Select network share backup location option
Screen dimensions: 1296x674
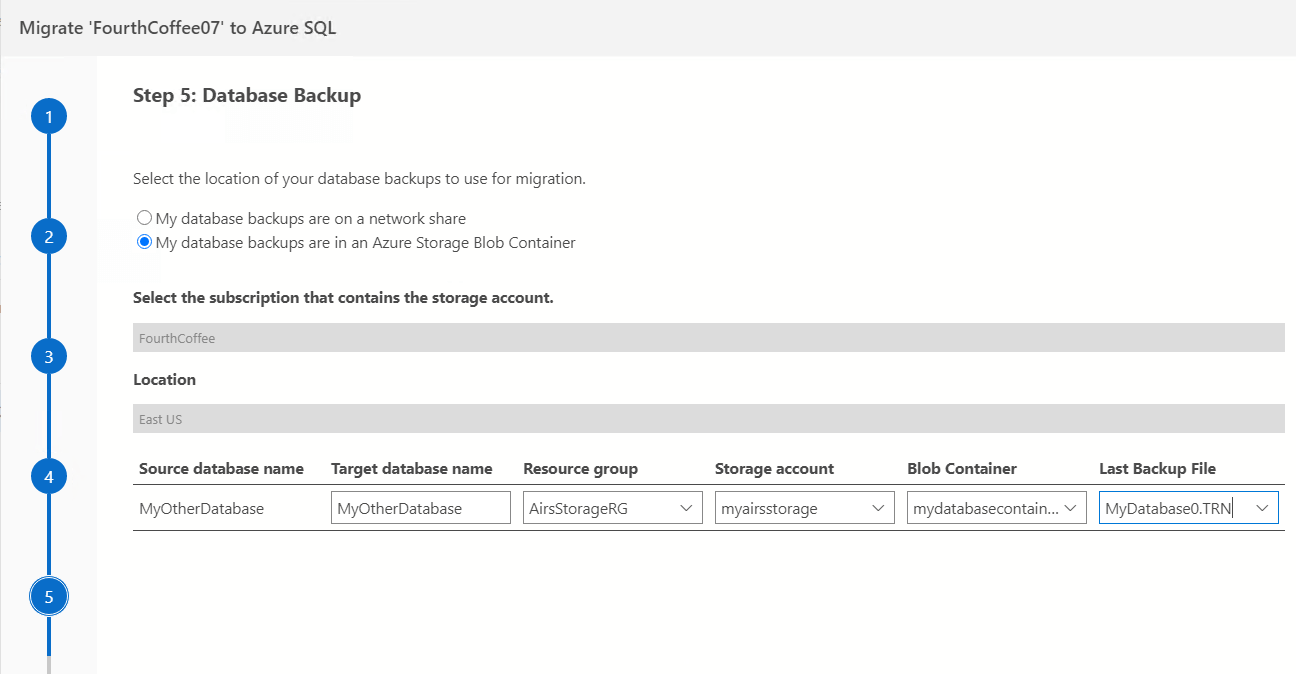pyautogui.click(x=145, y=218)
